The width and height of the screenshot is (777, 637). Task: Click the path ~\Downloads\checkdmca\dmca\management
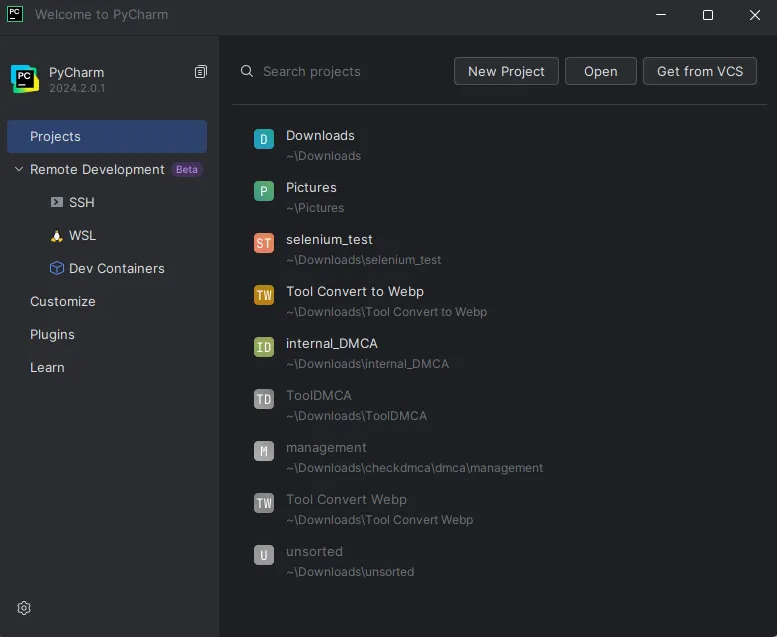tap(414, 468)
